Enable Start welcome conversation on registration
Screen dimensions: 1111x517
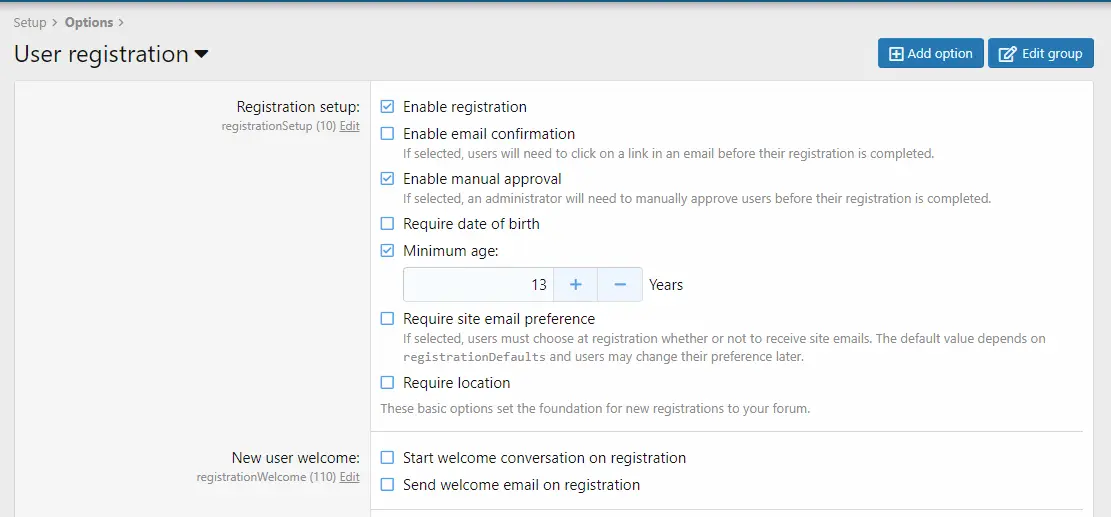[x=387, y=458]
